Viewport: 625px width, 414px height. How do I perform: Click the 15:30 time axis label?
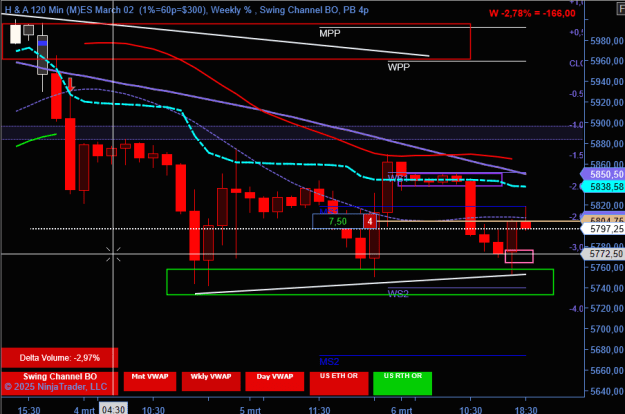[29, 410]
